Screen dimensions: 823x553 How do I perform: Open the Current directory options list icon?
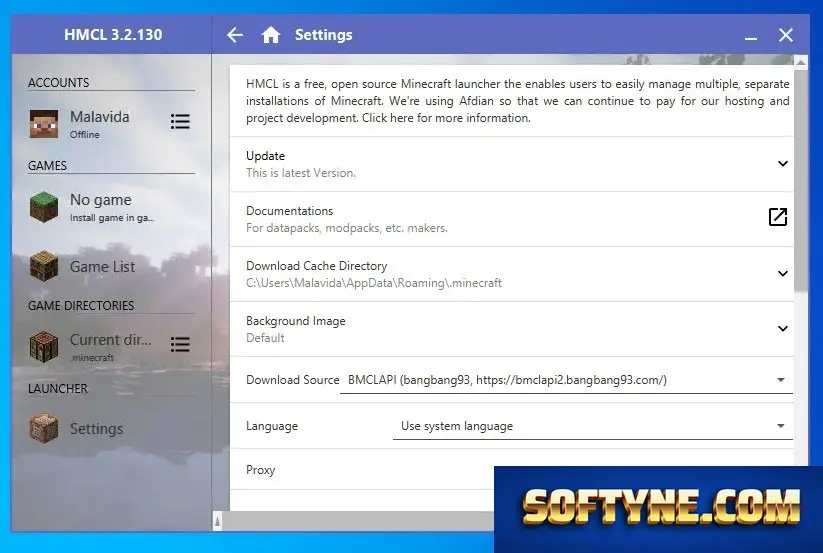[180, 344]
